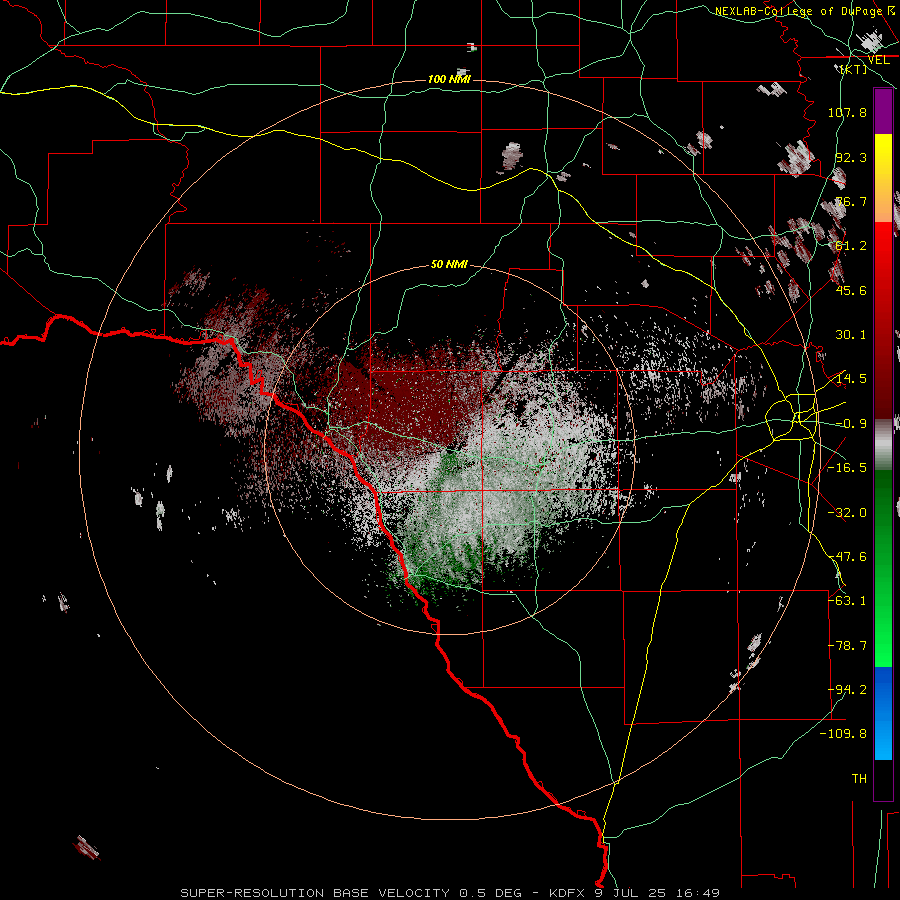Click the 100 NMI range ring label
Viewport: 900px width, 900px height.
[449, 79]
